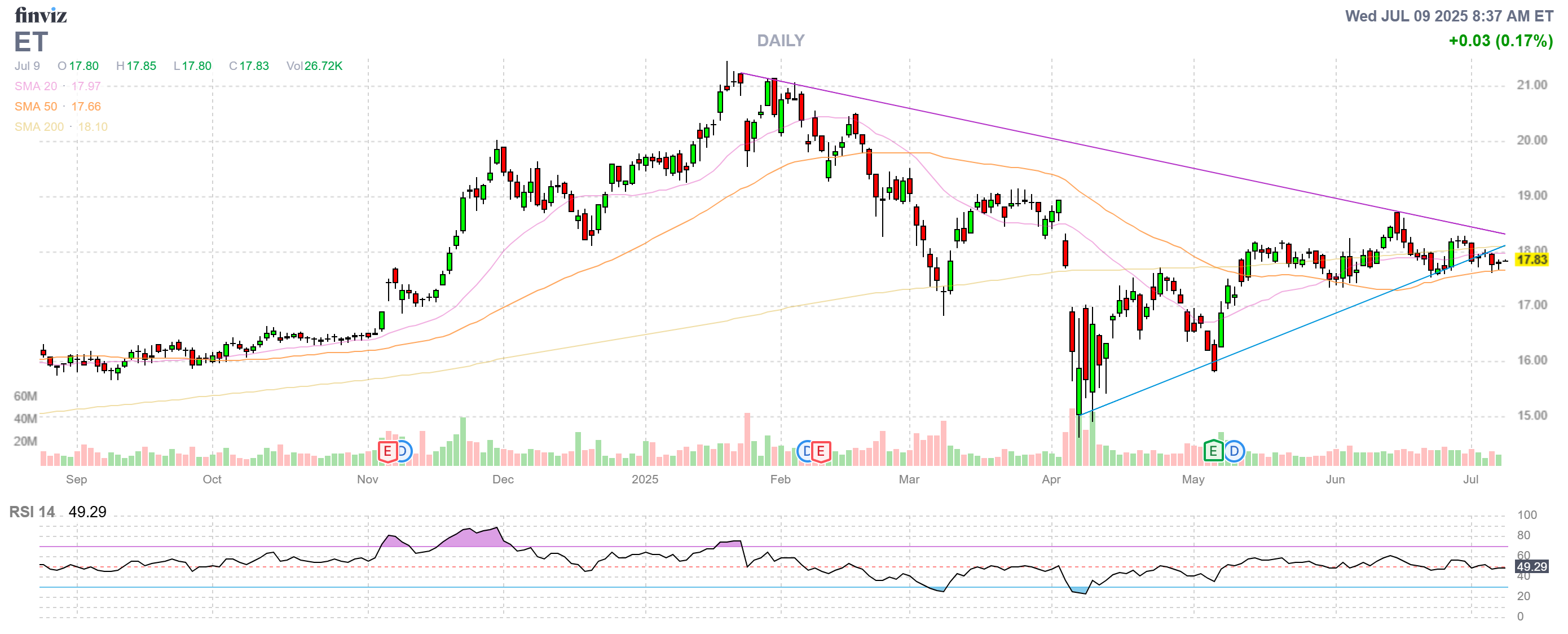Click the May dividend D marker

pos(1234,451)
